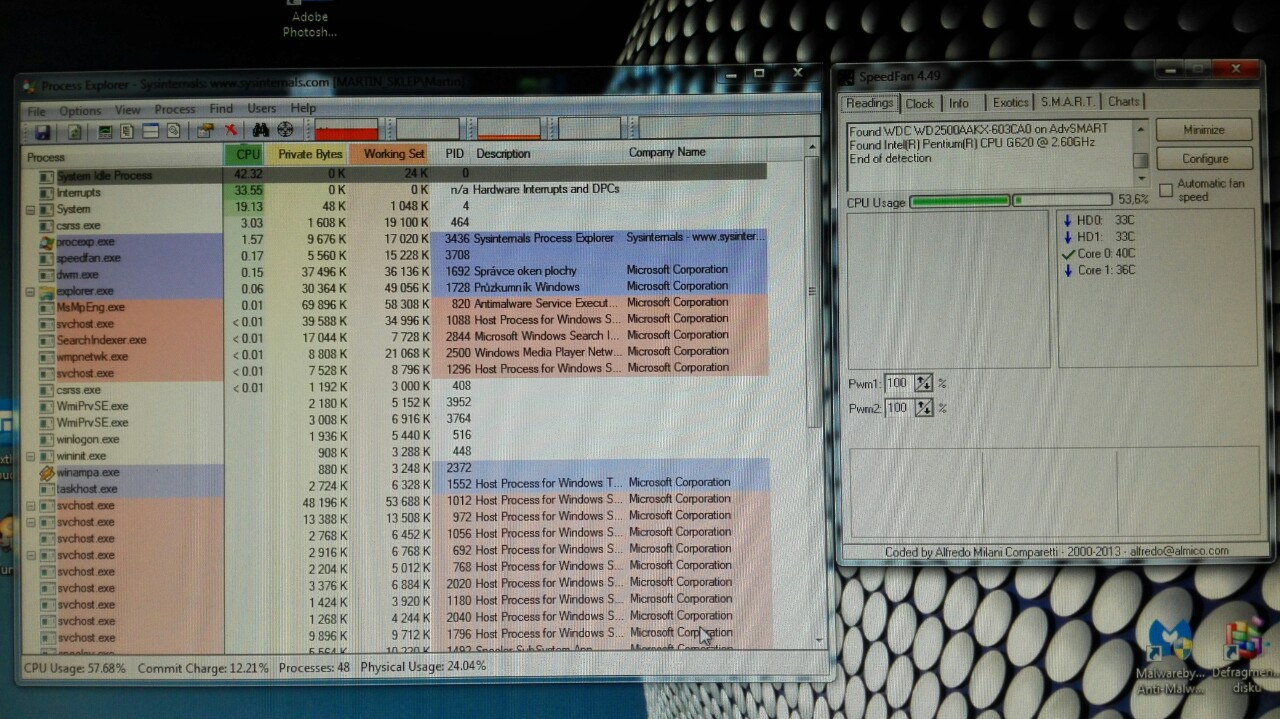
Task: Click the Malwarebytes Anti-Malware desktop icon
Action: (x=1170, y=655)
